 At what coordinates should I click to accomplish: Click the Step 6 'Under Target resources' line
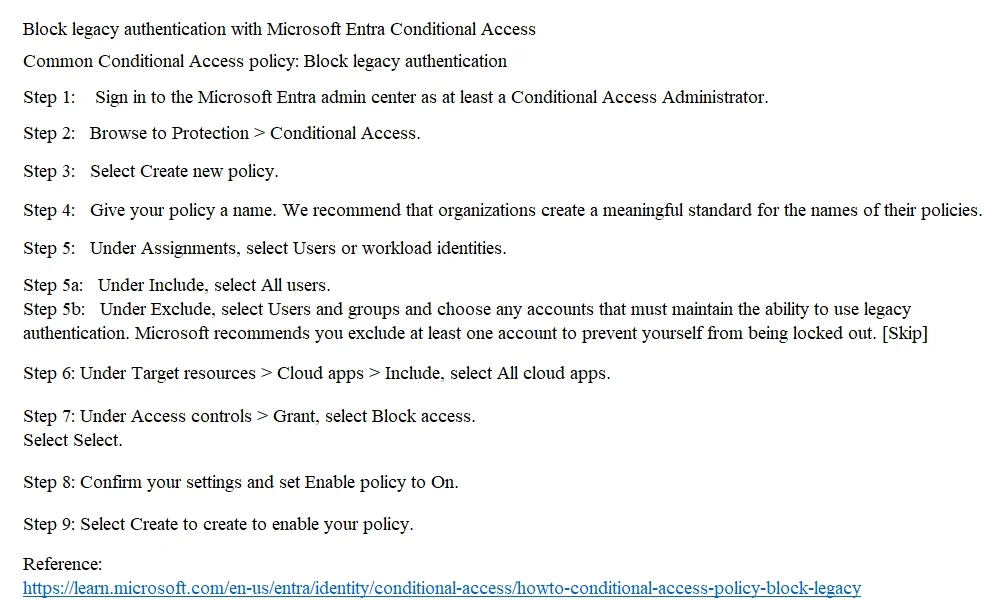[x=316, y=373]
